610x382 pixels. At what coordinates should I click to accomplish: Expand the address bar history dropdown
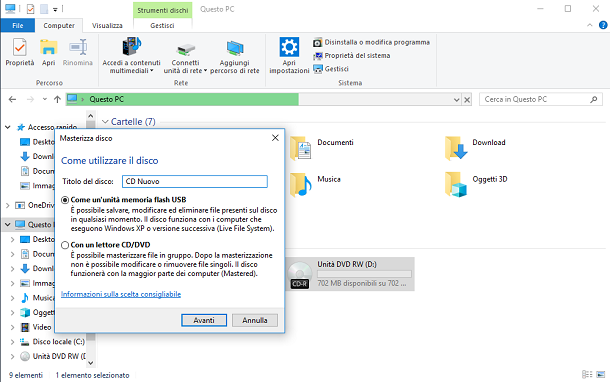pyautogui.click(x=457, y=100)
